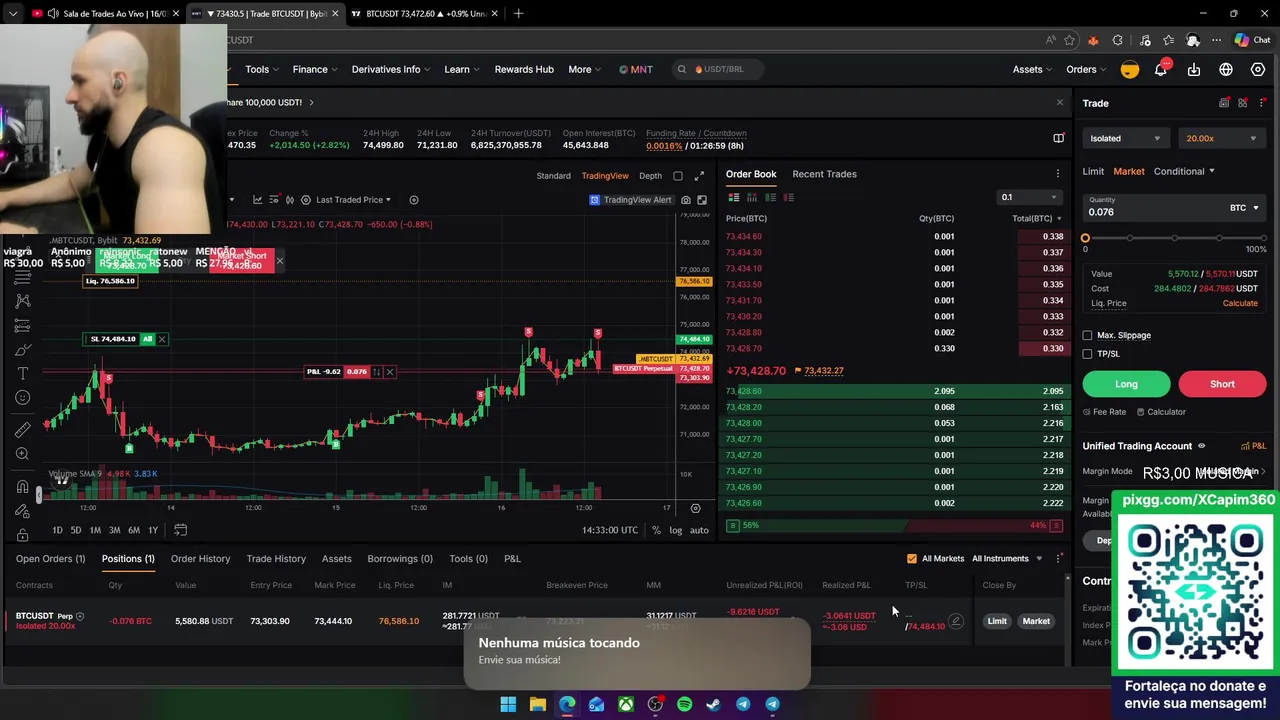Toggle the chart layout square checkbox
Viewport: 1280px width, 720px height.
coord(678,176)
